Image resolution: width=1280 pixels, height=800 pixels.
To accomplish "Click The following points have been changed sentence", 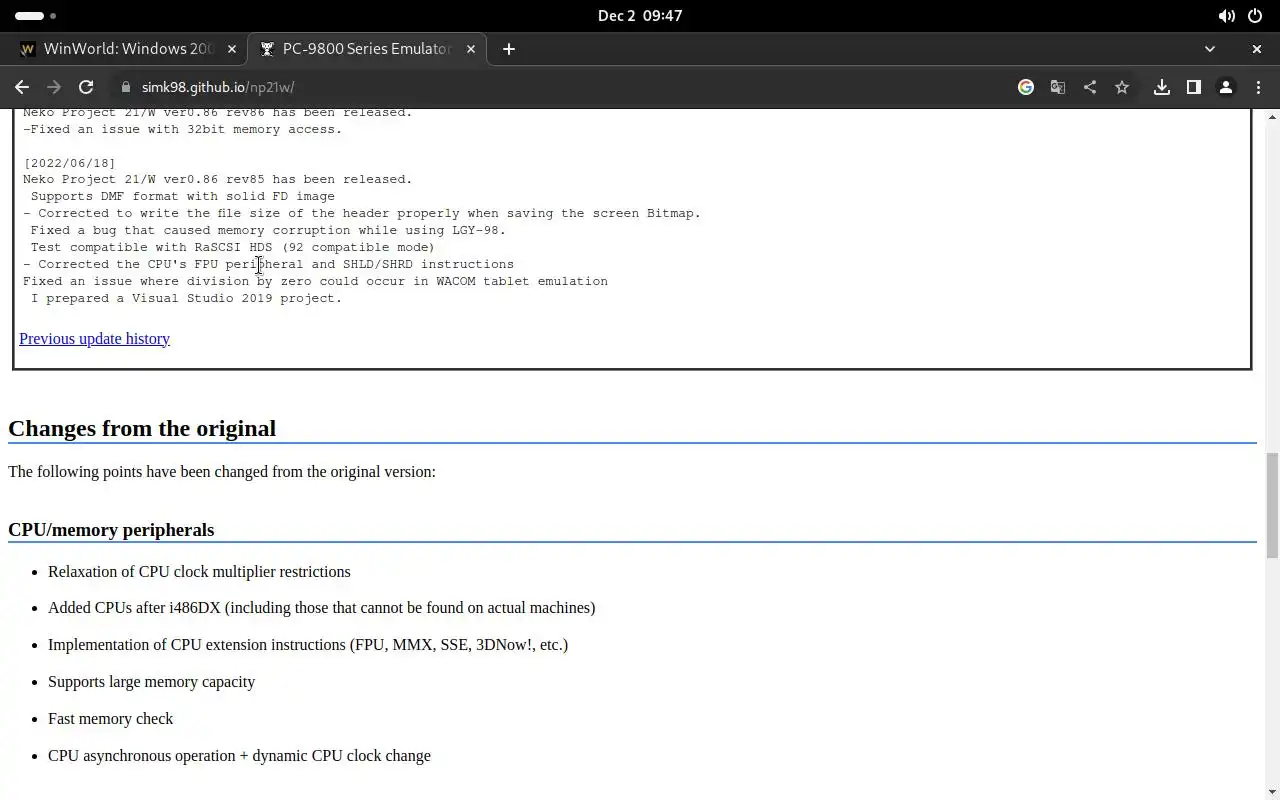I will coord(222,472).
